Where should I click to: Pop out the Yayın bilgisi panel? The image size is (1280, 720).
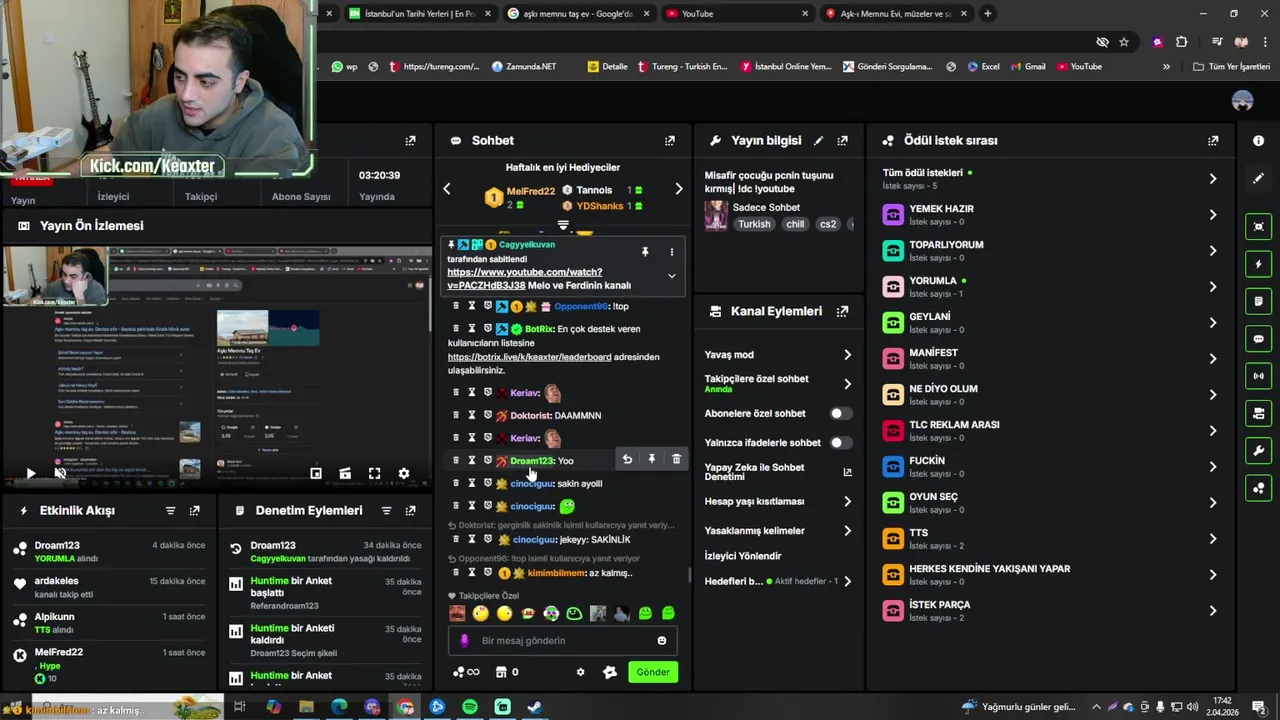tap(842, 141)
